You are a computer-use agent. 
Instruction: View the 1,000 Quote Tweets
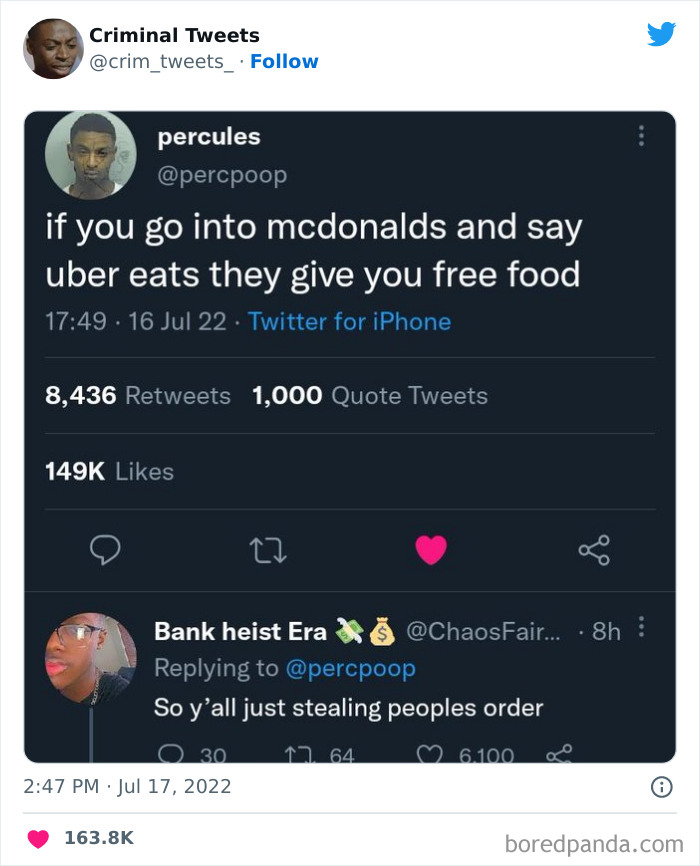pyautogui.click(x=367, y=396)
